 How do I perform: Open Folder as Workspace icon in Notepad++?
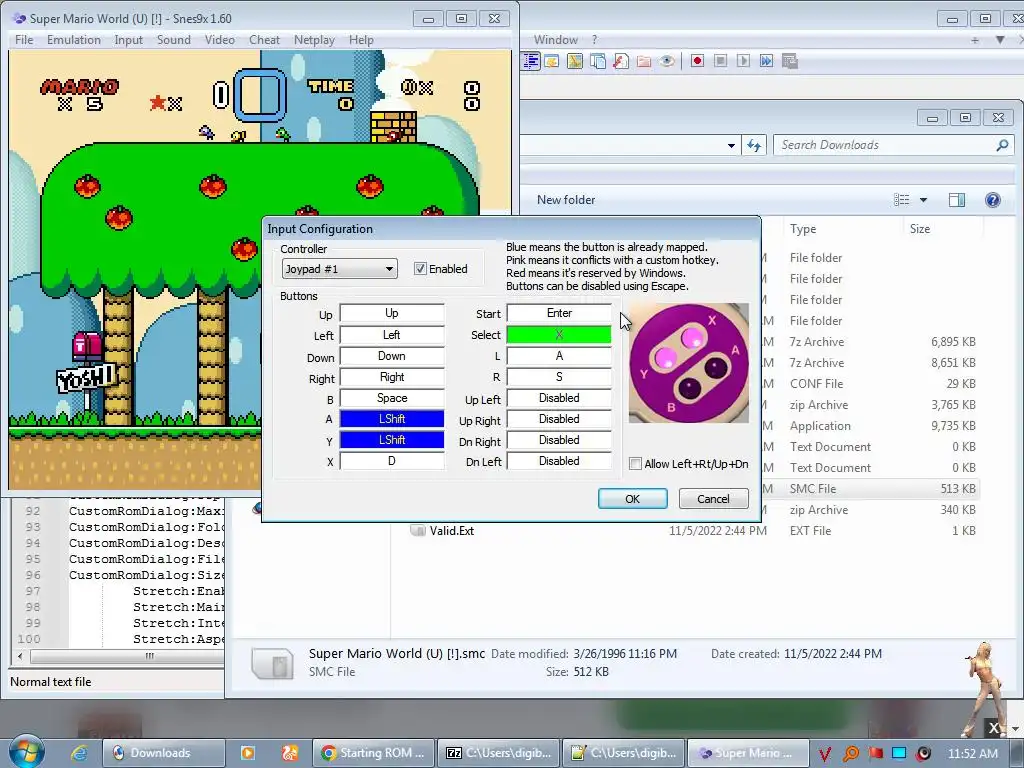[x=644, y=61]
